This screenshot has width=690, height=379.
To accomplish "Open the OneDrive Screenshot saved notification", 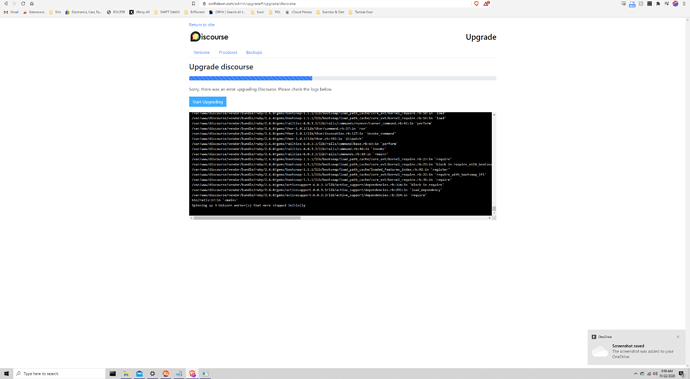I will click(x=636, y=347).
